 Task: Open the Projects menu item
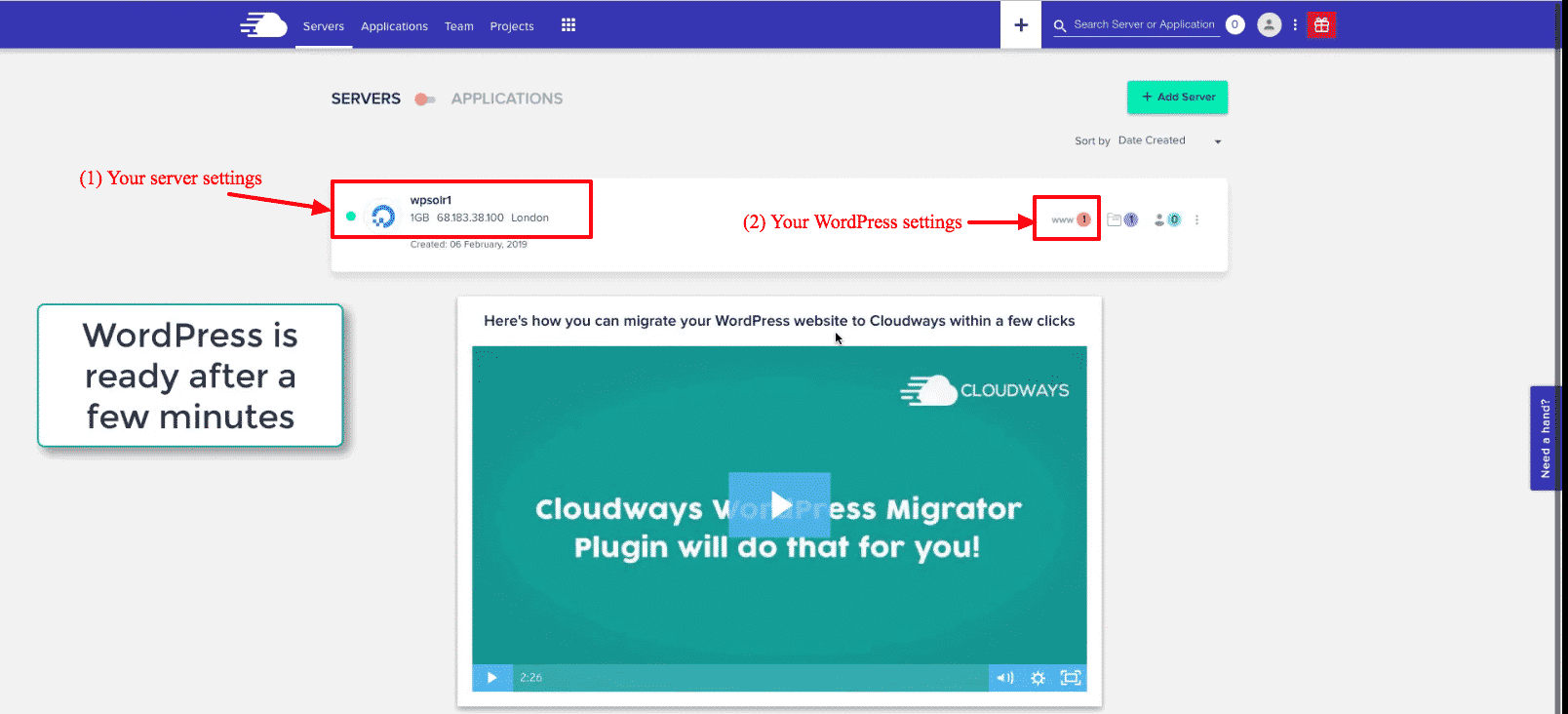point(512,26)
